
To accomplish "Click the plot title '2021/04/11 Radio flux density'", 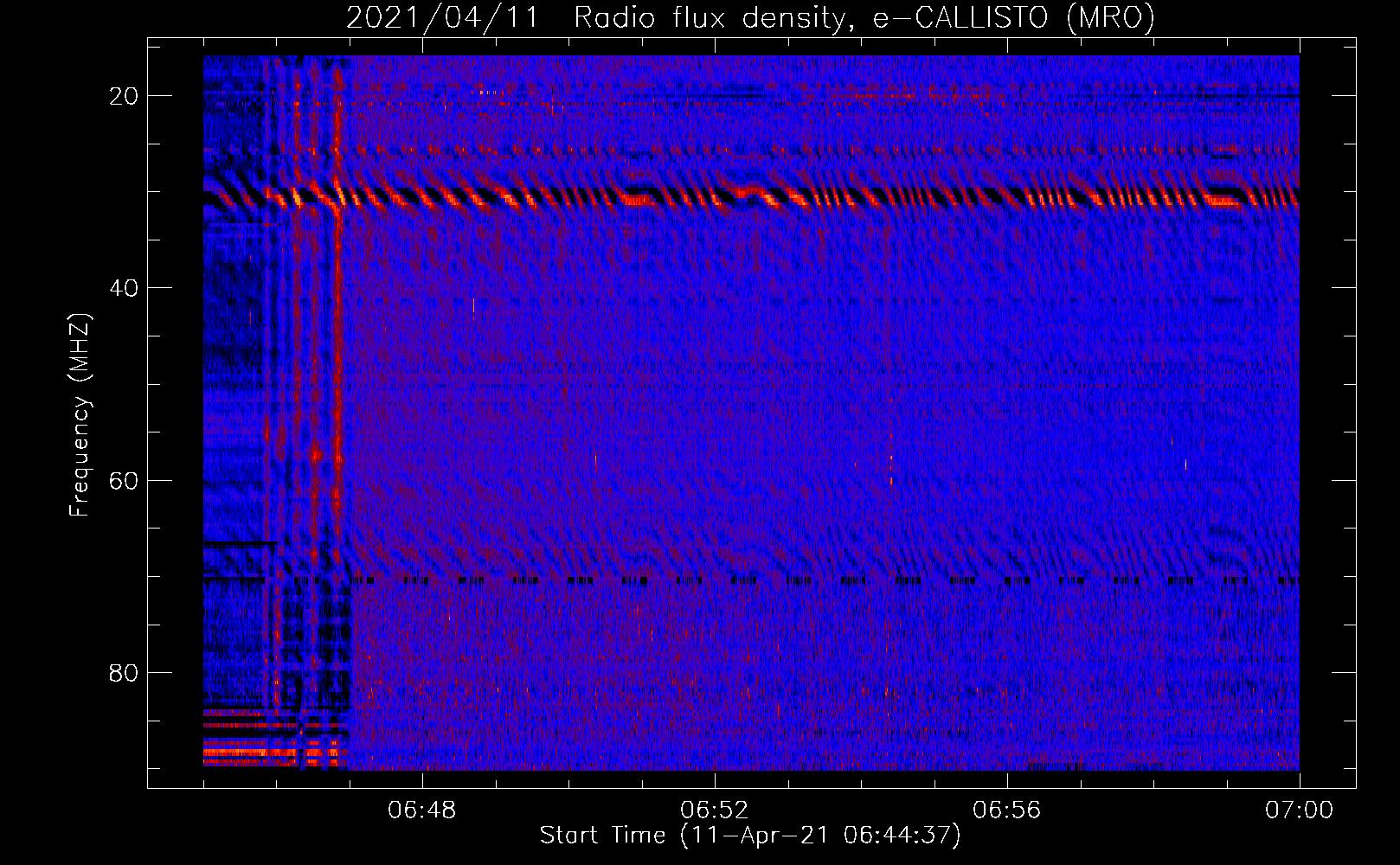I will pos(750,17).
